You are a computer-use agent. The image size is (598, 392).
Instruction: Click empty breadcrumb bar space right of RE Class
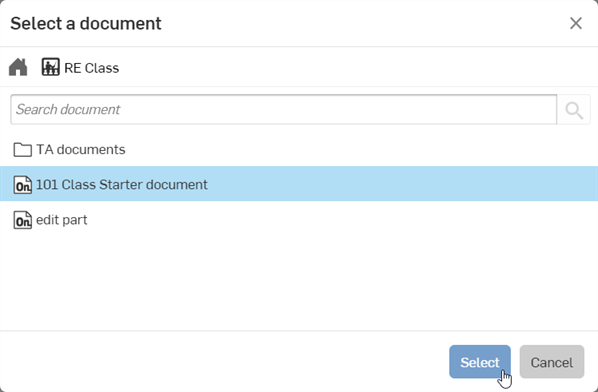358,67
